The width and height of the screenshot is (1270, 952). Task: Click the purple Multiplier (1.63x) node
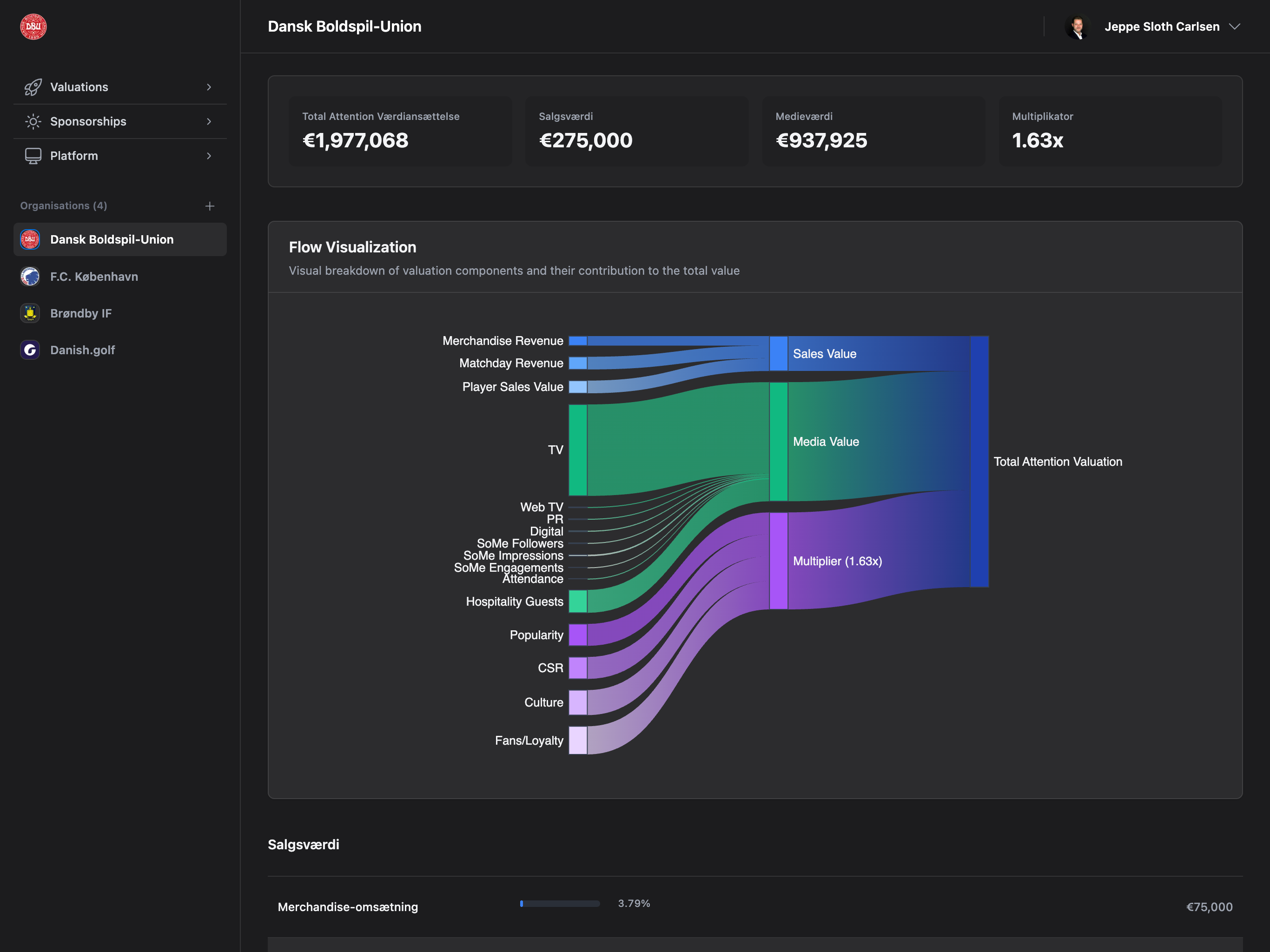778,561
